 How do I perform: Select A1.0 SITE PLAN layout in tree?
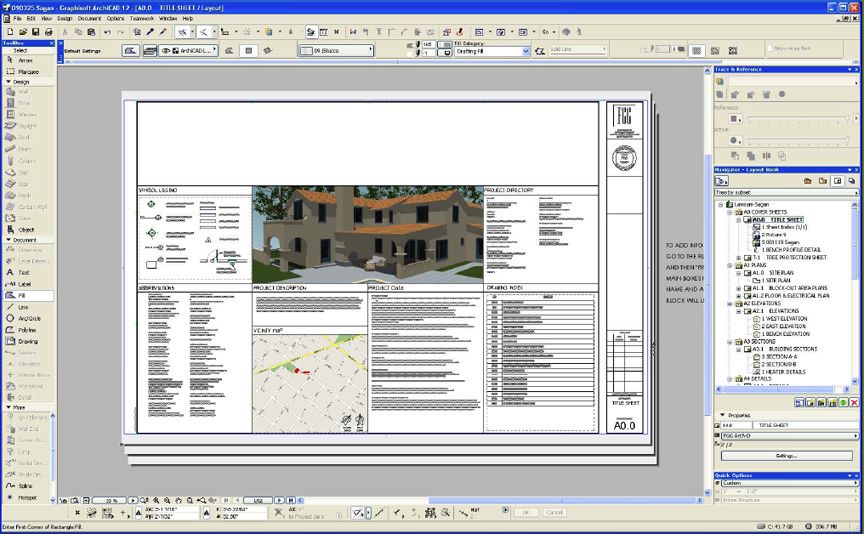[x=773, y=273]
